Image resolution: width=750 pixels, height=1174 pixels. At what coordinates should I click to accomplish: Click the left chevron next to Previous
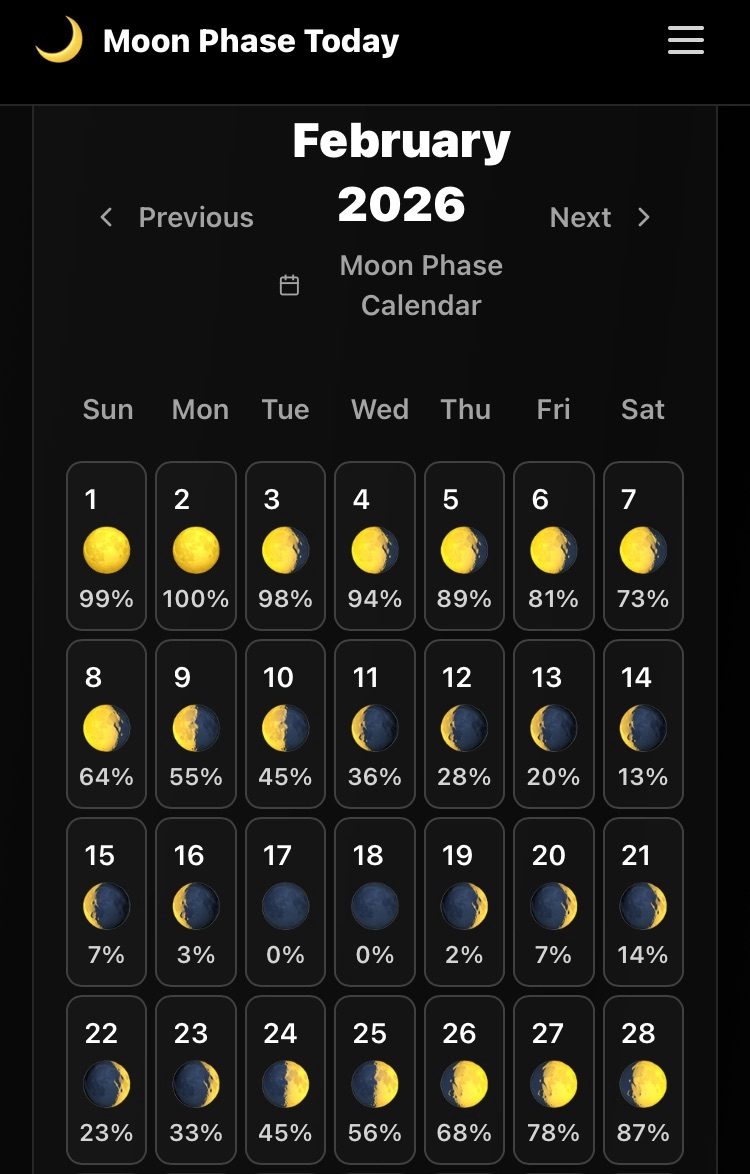click(106, 217)
